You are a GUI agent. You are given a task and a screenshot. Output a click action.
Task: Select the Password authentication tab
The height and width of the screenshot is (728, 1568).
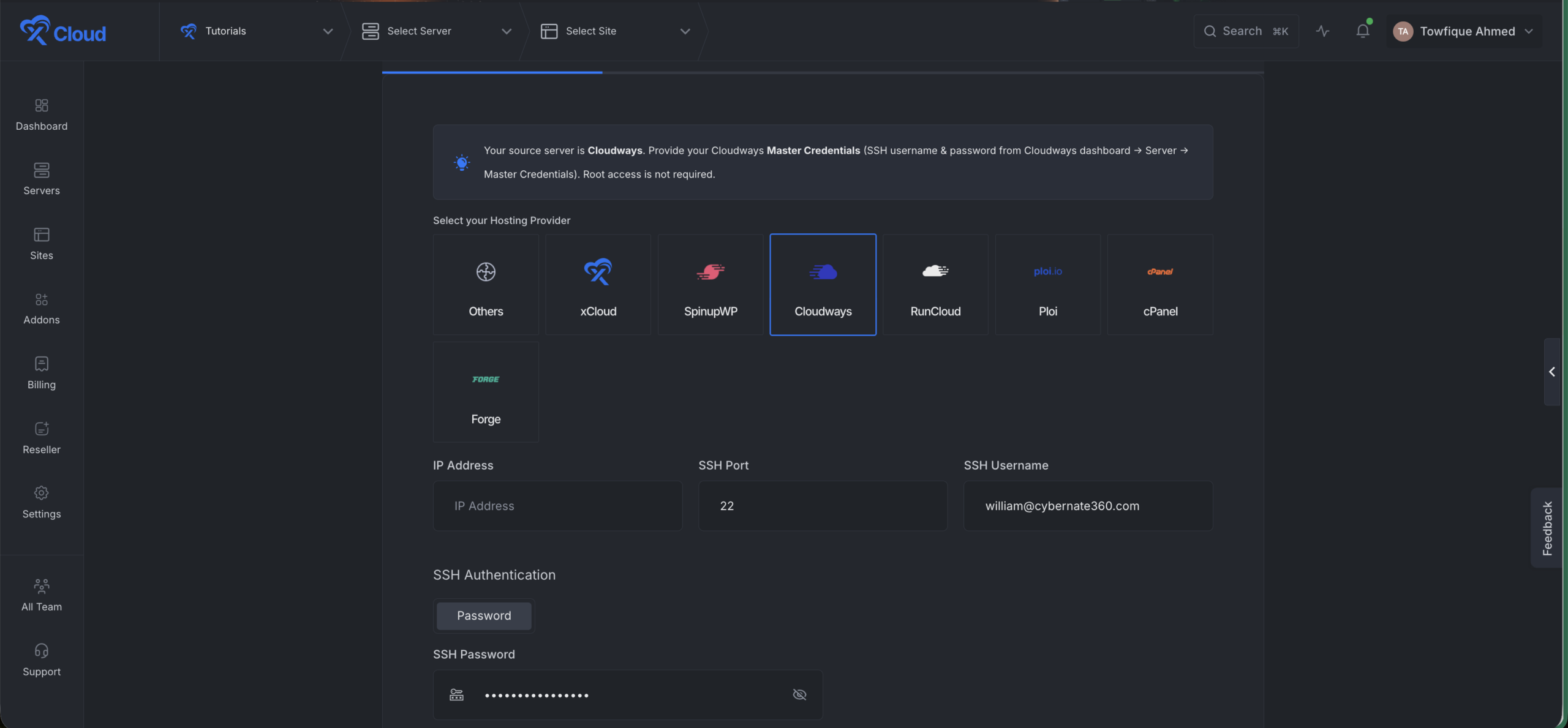tap(484, 616)
